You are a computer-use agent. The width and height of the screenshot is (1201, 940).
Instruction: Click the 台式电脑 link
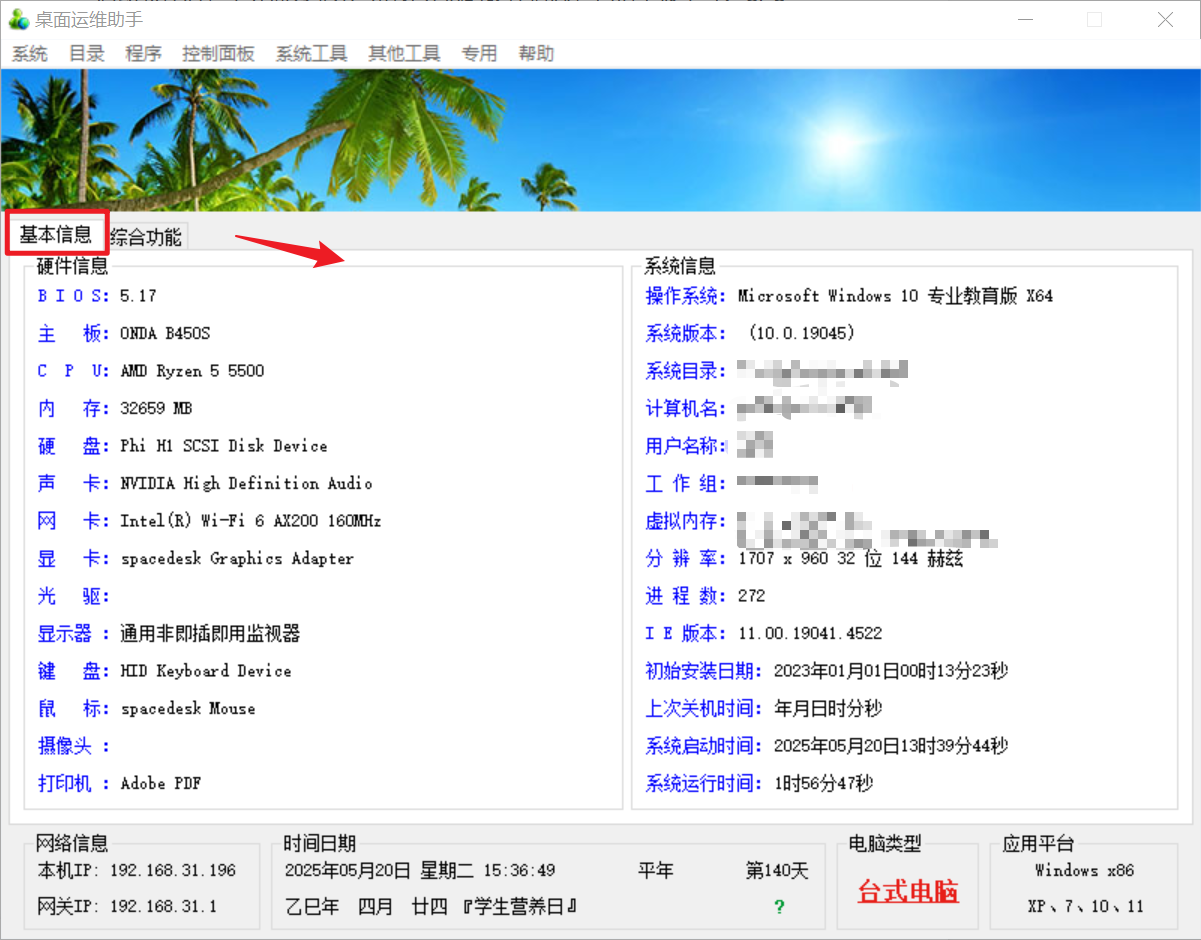tap(909, 891)
